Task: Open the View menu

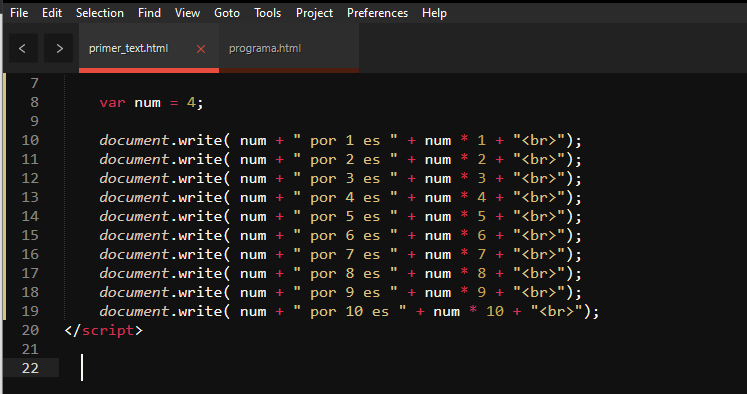Action: tap(187, 13)
